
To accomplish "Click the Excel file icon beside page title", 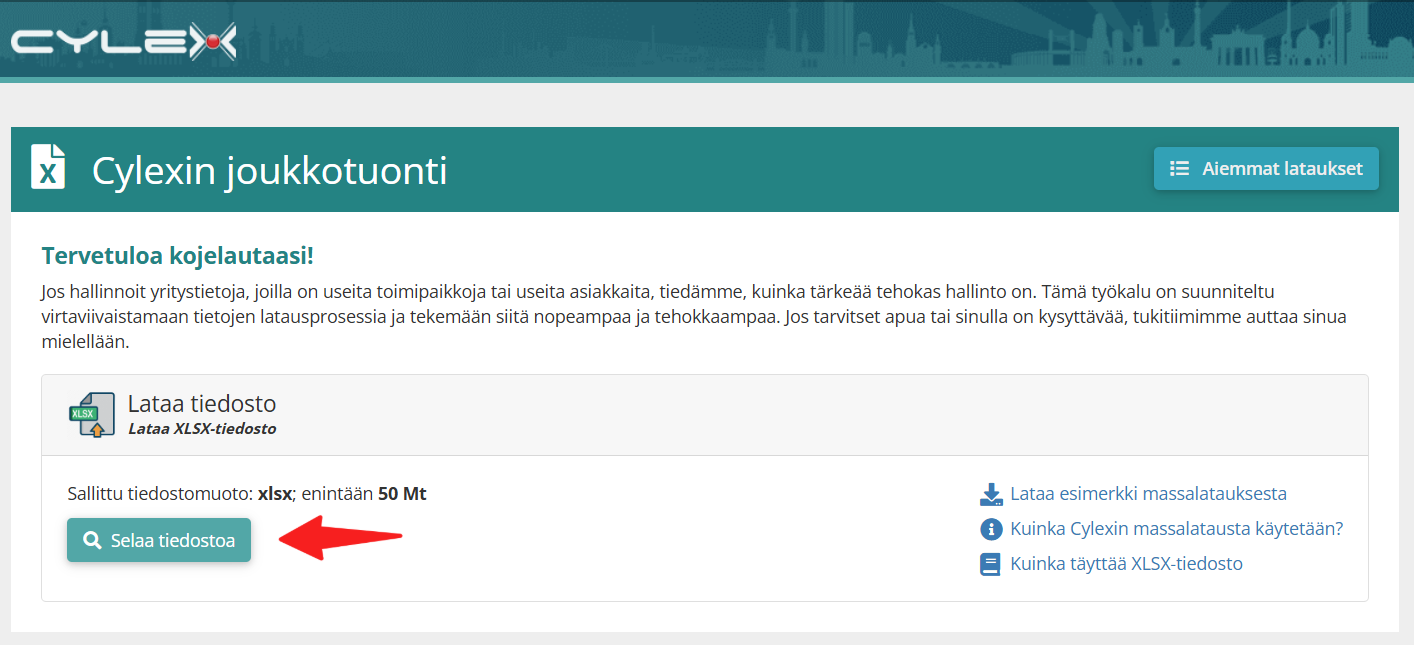I will click(48, 167).
